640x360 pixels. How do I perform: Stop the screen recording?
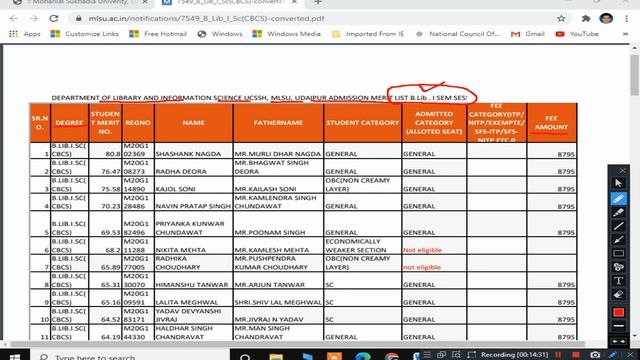coord(576,355)
